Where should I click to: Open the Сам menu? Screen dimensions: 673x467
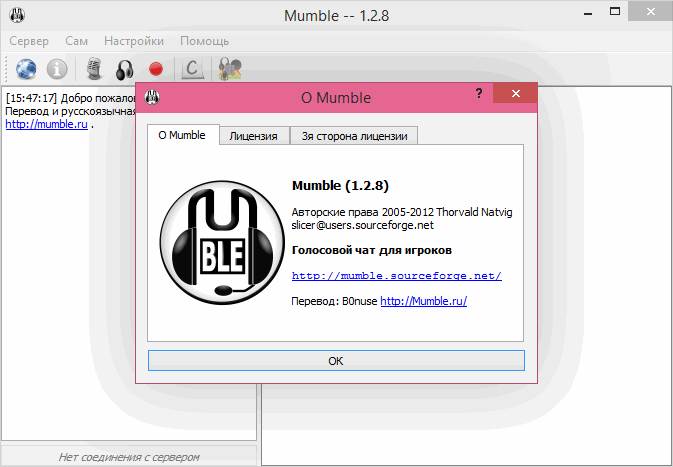coord(76,41)
